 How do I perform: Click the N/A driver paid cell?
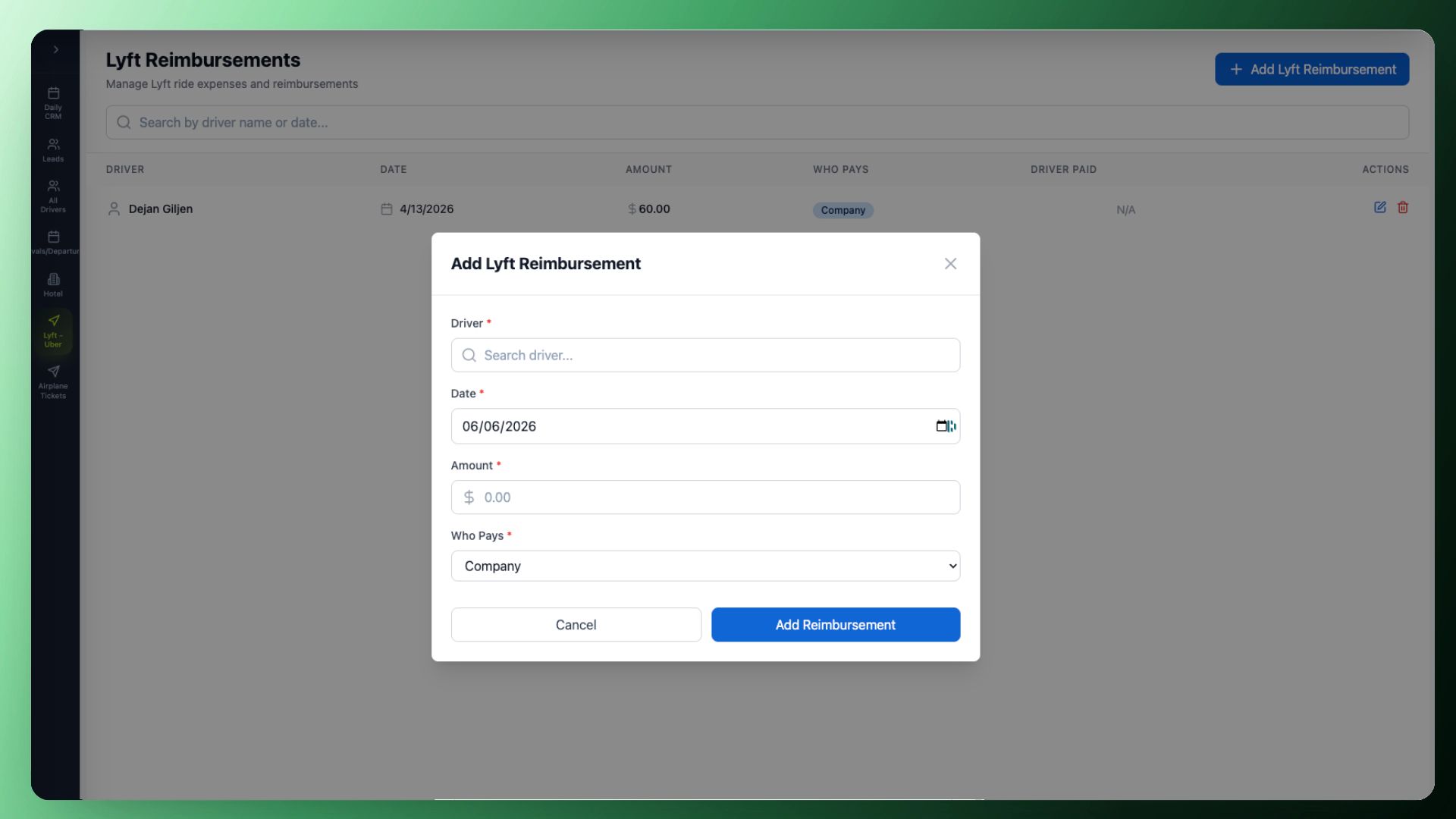(x=1125, y=209)
